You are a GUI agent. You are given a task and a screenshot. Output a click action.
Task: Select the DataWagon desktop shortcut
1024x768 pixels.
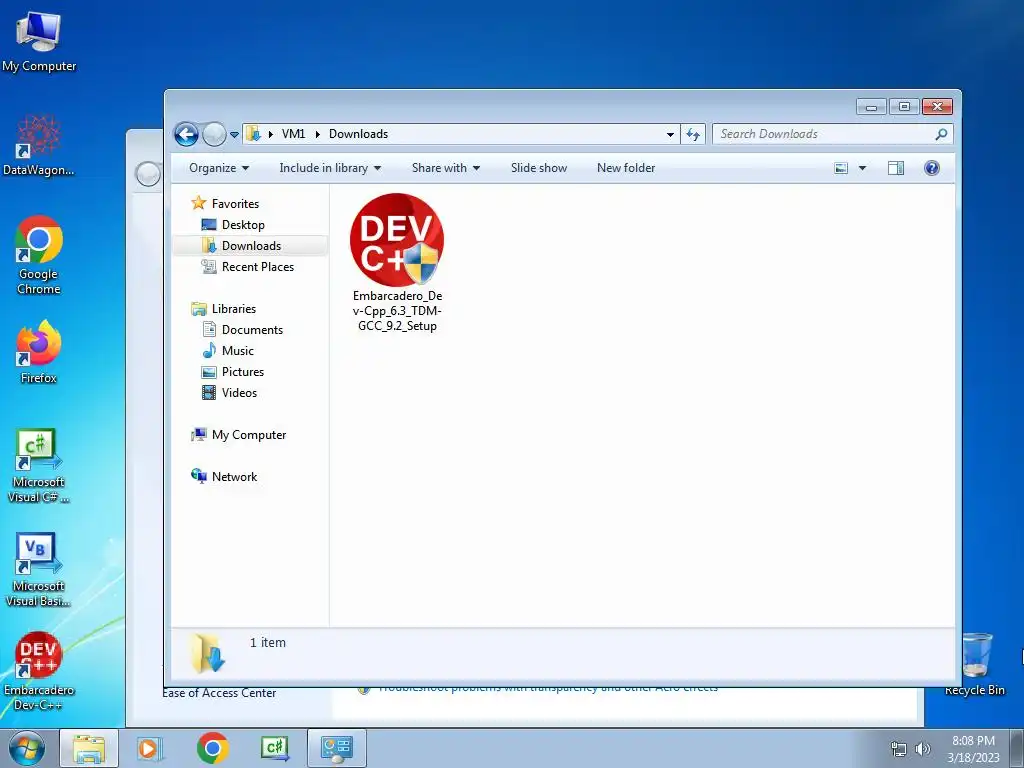click(x=39, y=145)
